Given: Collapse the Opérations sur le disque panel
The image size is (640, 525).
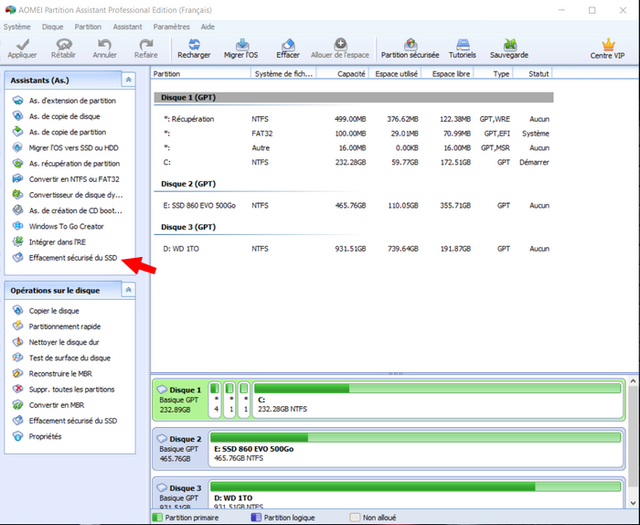Looking at the screenshot, I should (x=128, y=290).
